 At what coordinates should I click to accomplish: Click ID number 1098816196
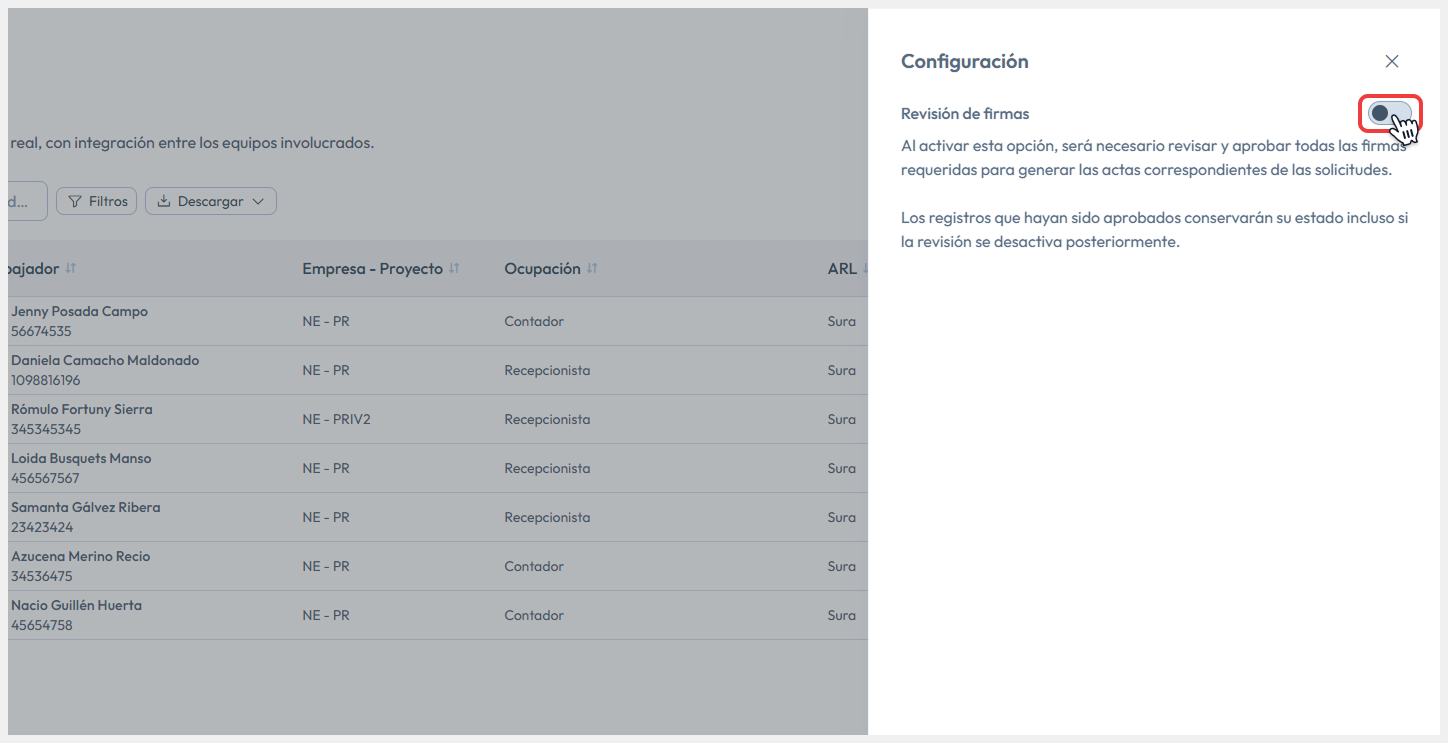click(46, 381)
